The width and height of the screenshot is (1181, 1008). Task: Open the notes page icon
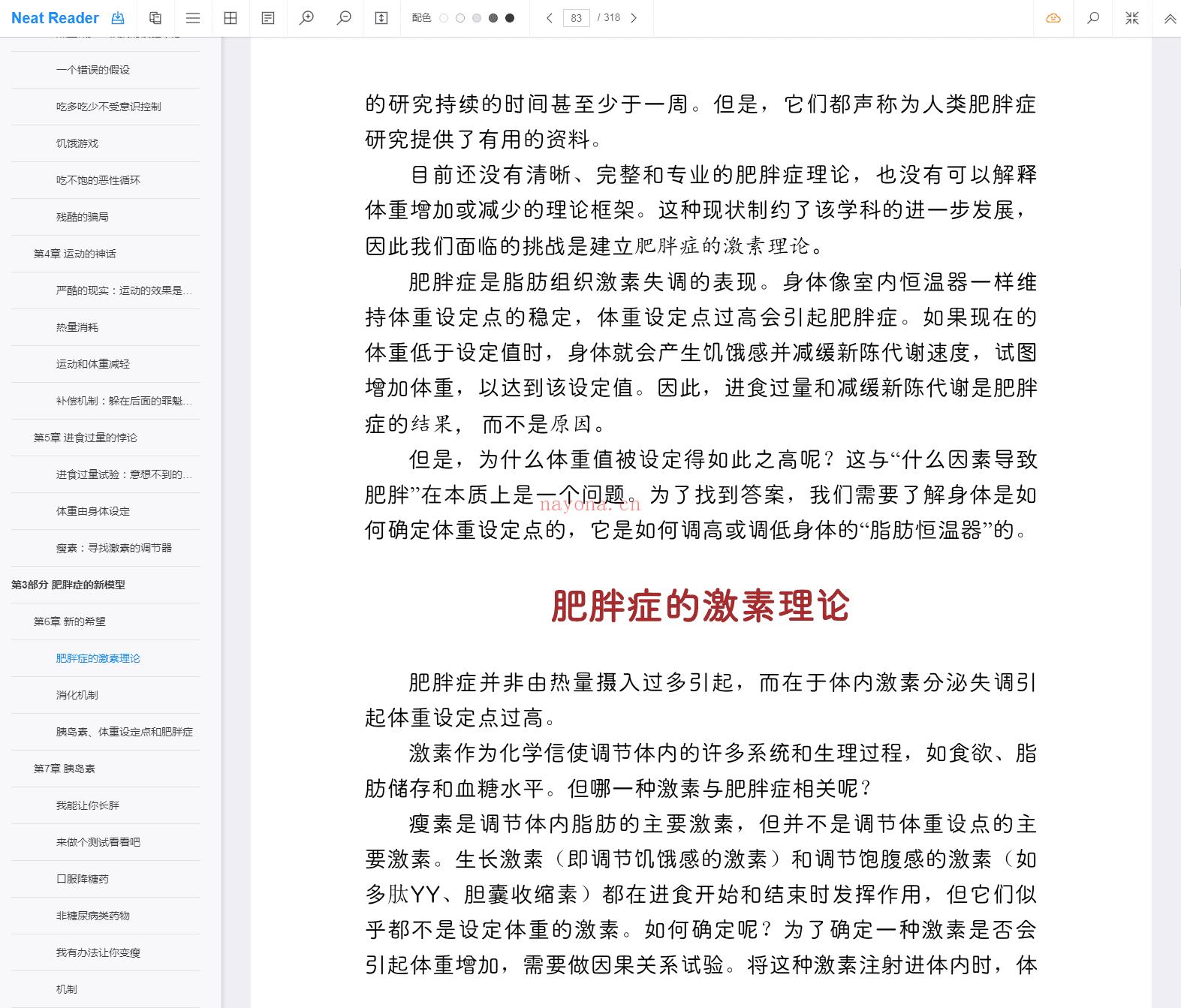click(268, 18)
